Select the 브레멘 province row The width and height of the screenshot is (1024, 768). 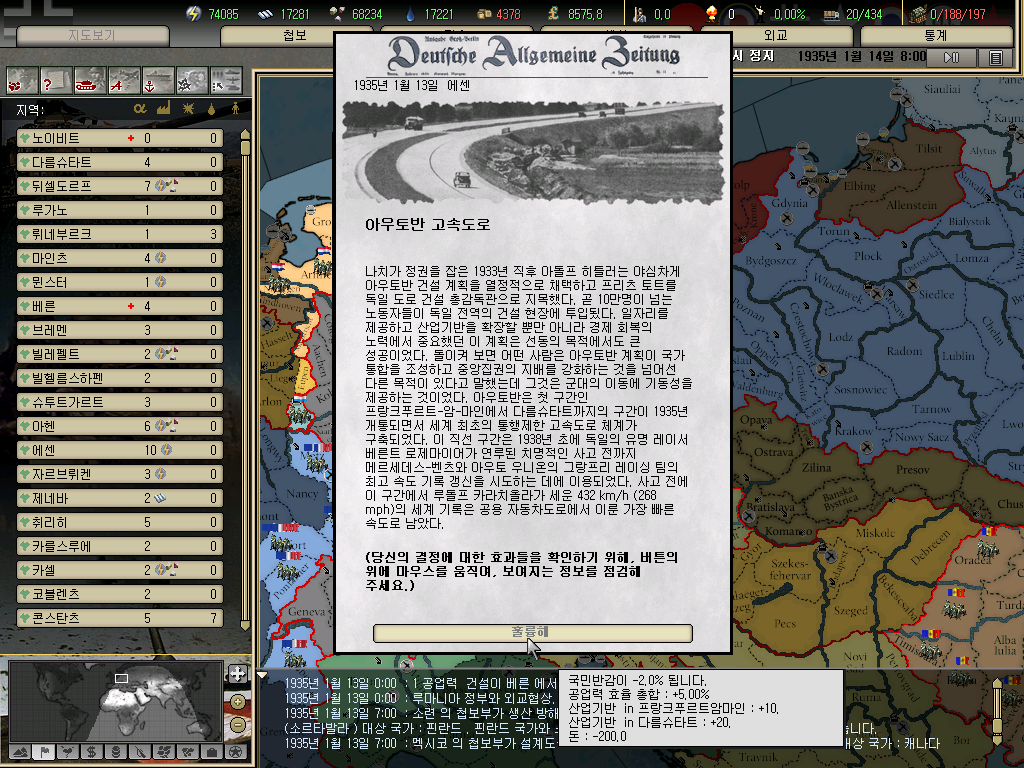click(120, 330)
